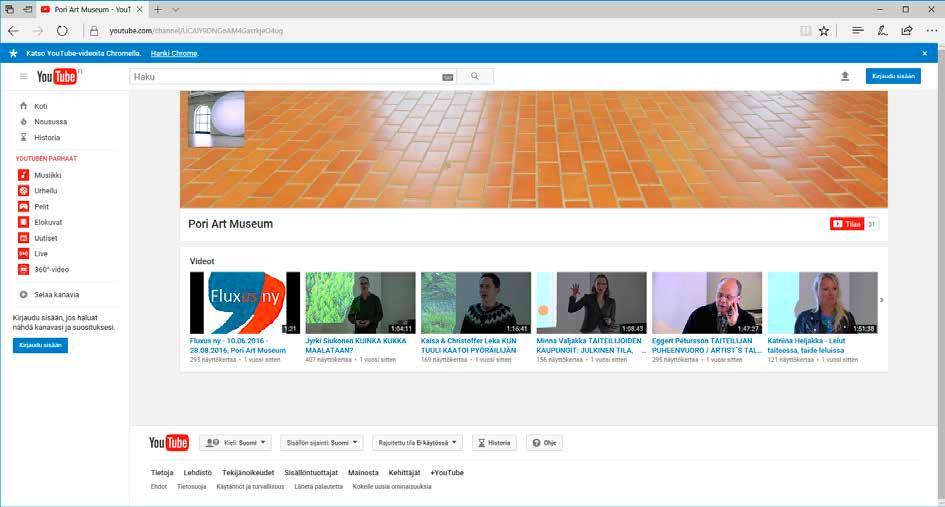Select 360°-video channel icon
This screenshot has width=945, height=507.
[x=24, y=269]
